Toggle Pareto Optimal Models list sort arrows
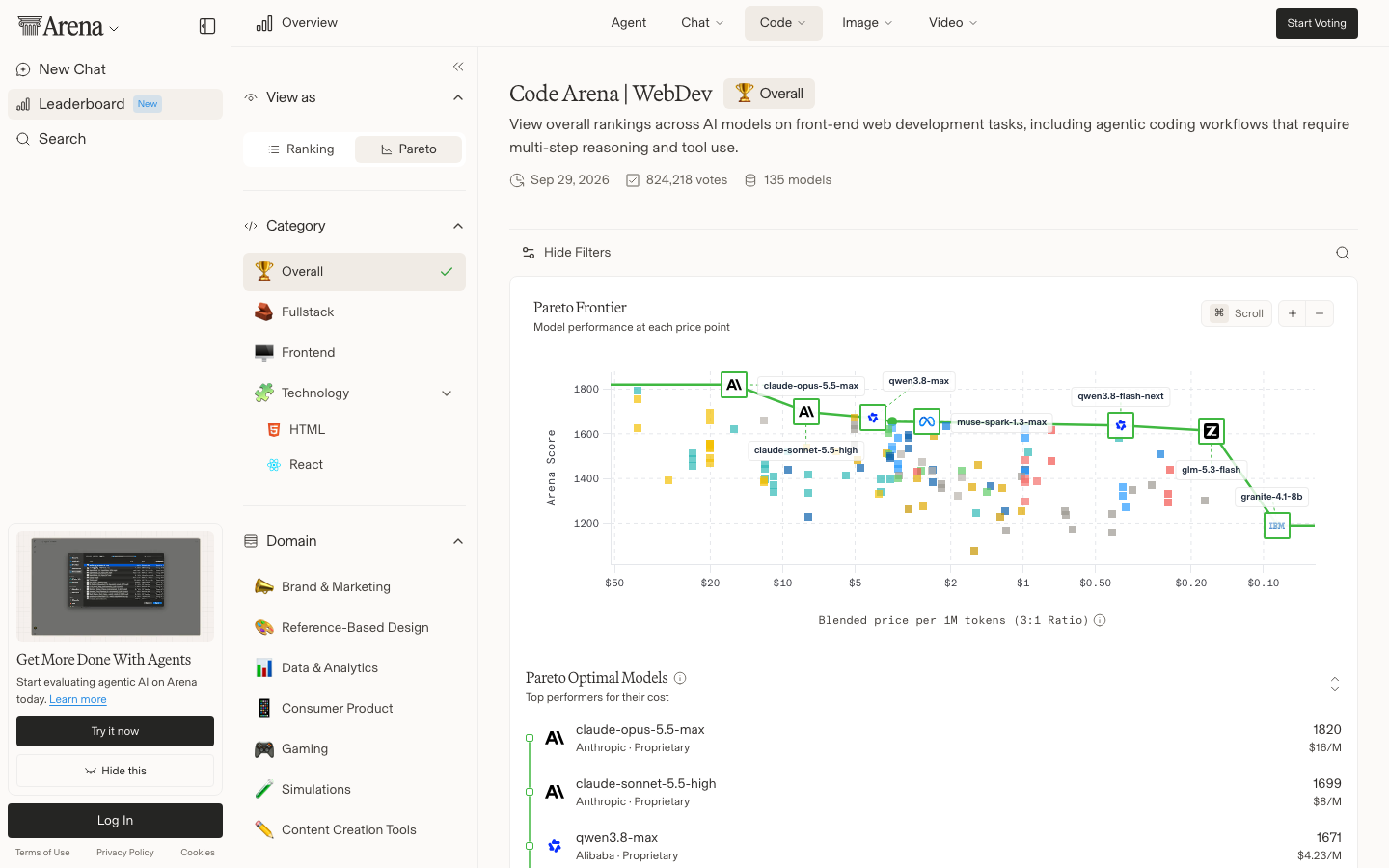This screenshot has width=1389, height=868. [x=1335, y=684]
